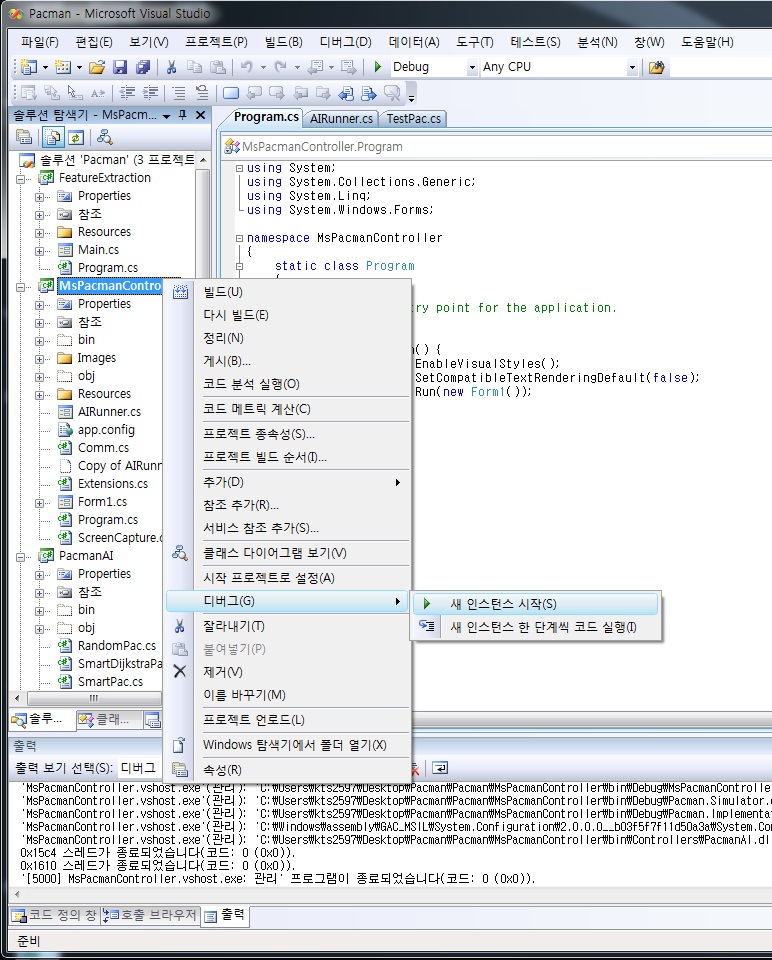This screenshot has width=772, height=960.
Task: Click the Save All toolbar icon
Action: pos(142,67)
